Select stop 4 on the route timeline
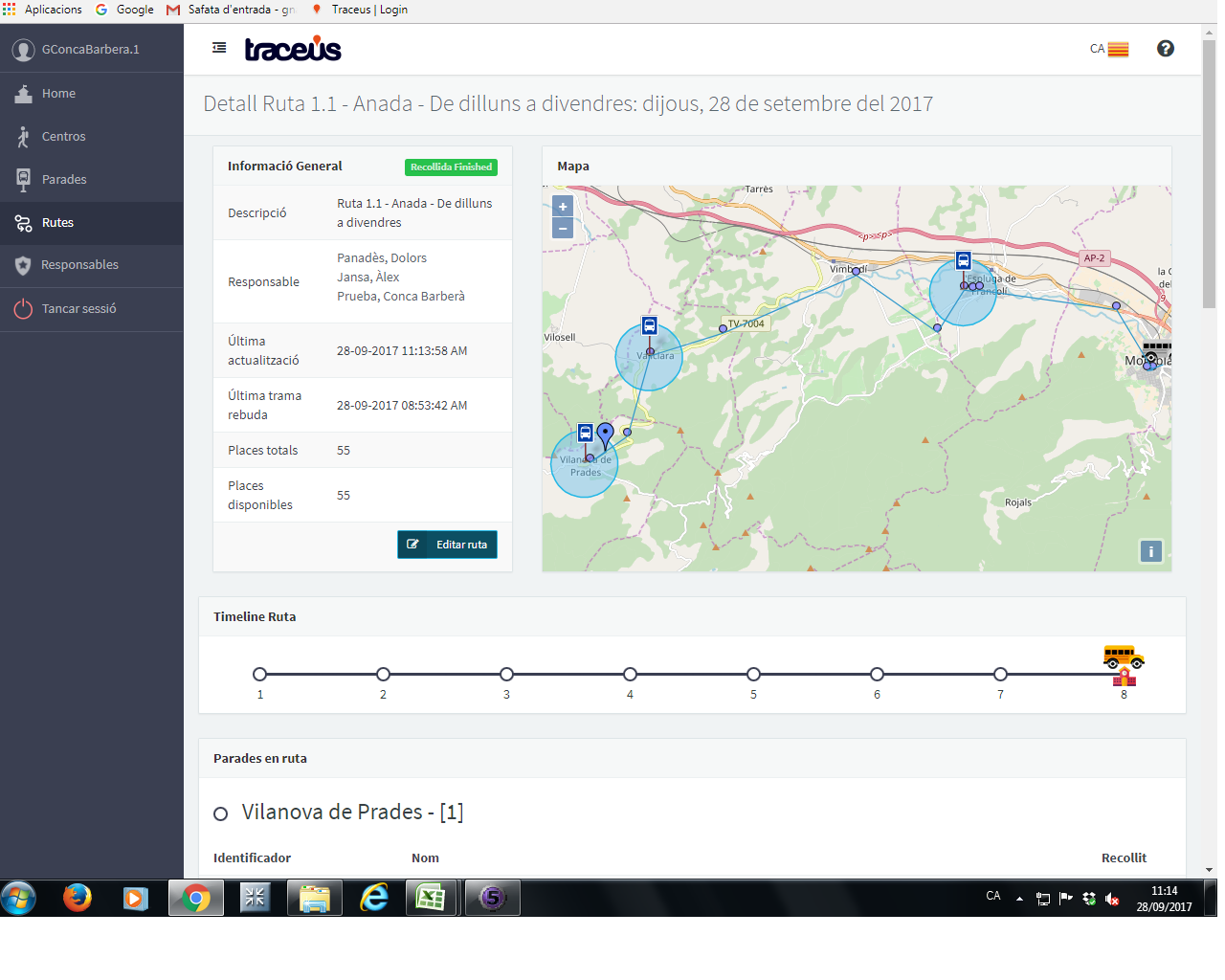Image resolution: width=1225 pixels, height=980 pixels. click(x=630, y=675)
